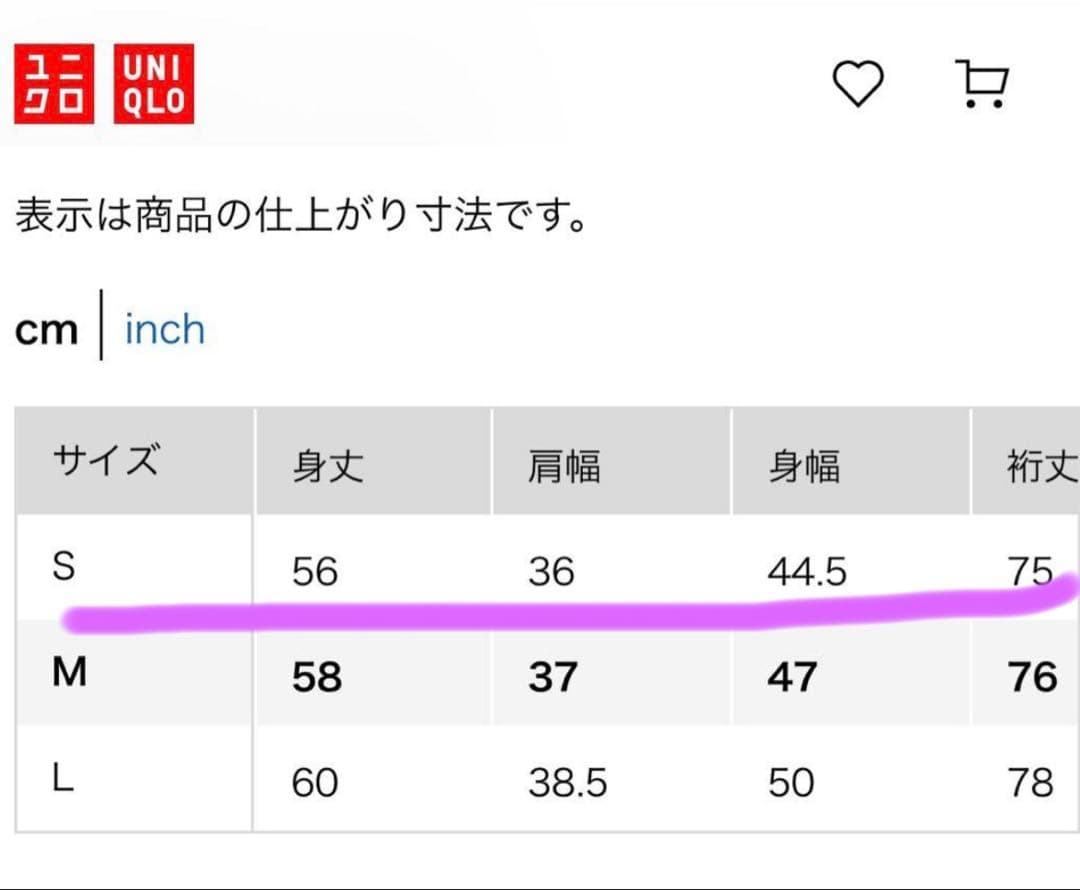Open the shopping cart icon
Image resolution: width=1080 pixels, height=890 pixels.
pos(981,84)
